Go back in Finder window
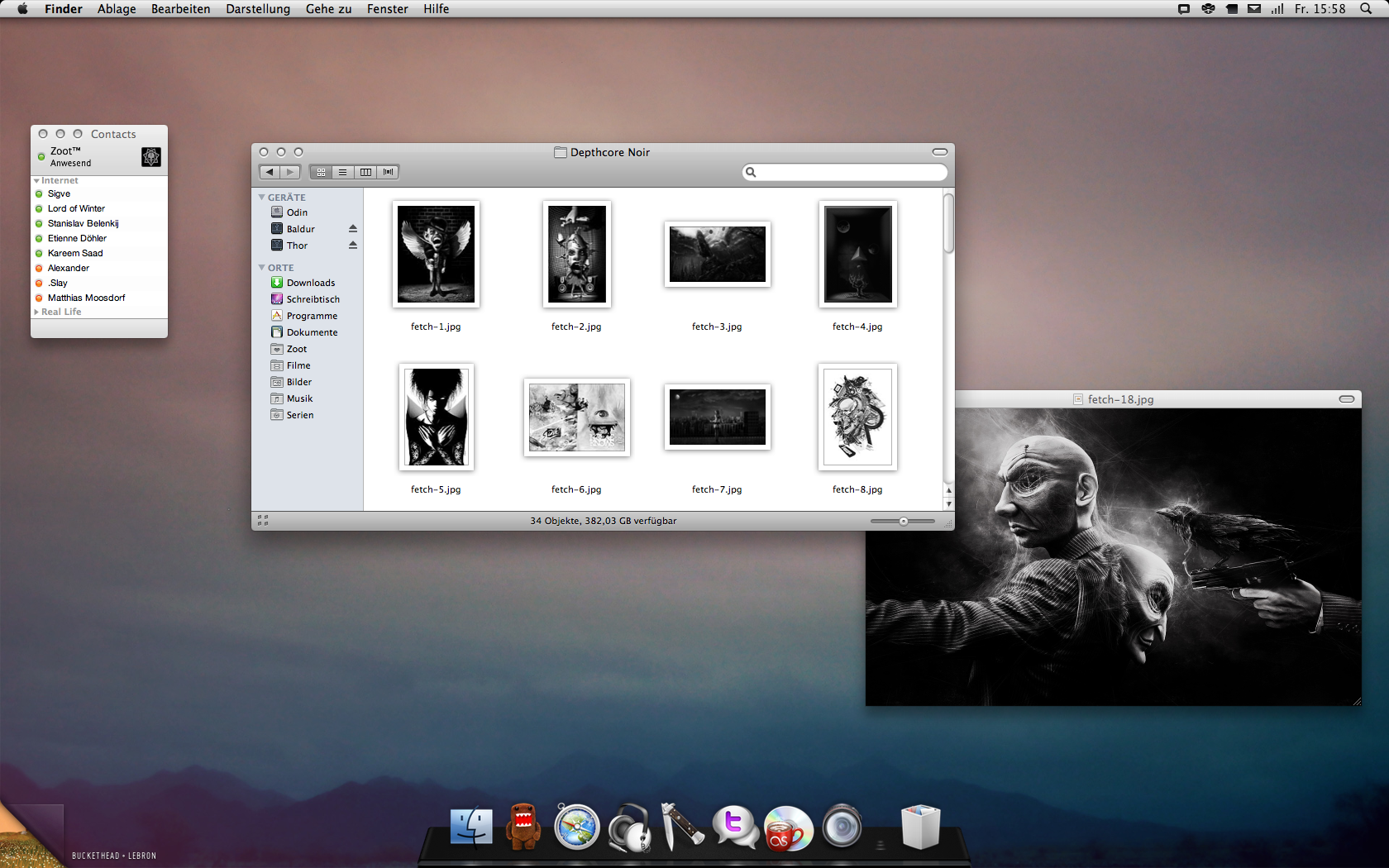Viewport: 1389px width, 868px height. pyautogui.click(x=270, y=172)
